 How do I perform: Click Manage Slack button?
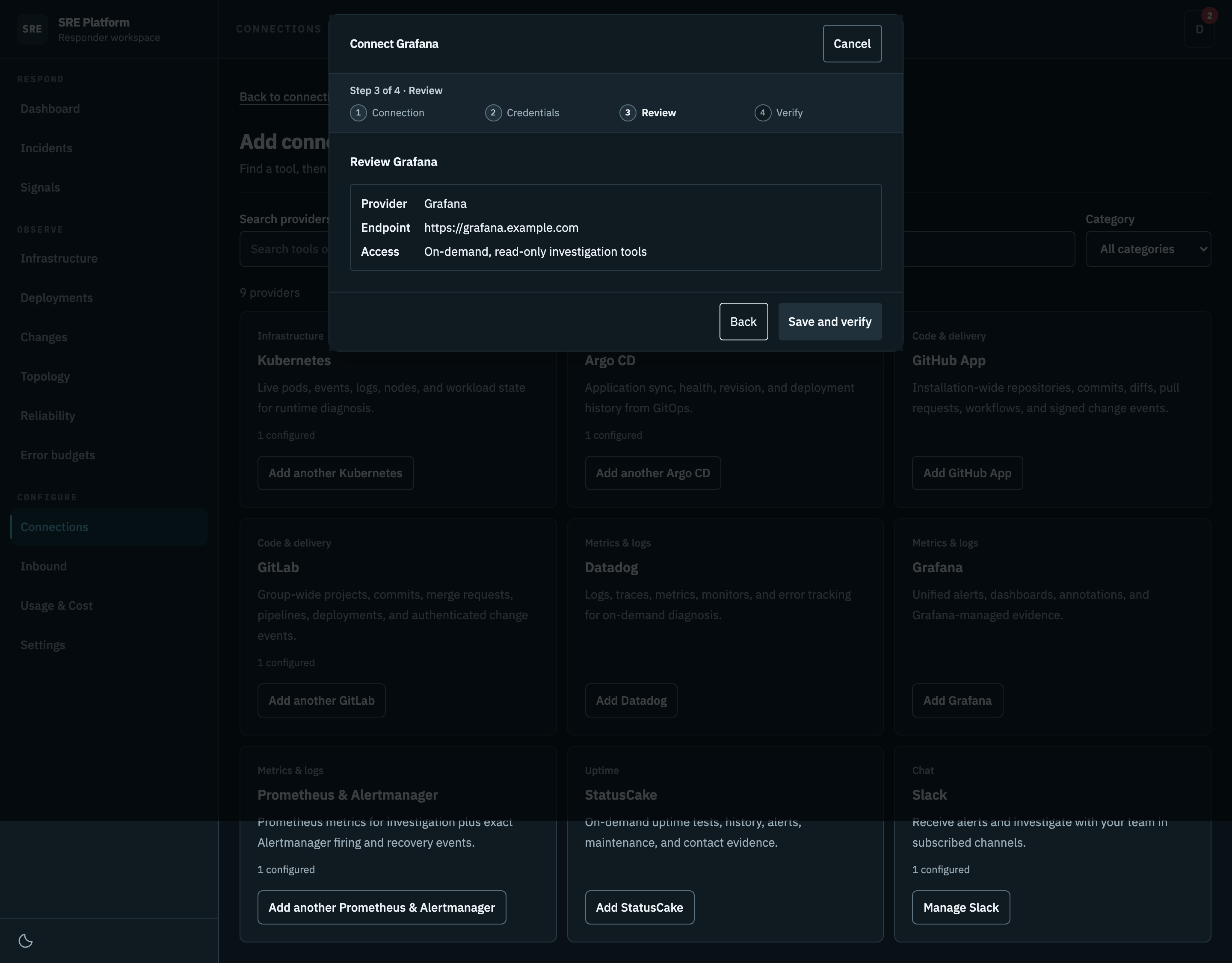[961, 907]
